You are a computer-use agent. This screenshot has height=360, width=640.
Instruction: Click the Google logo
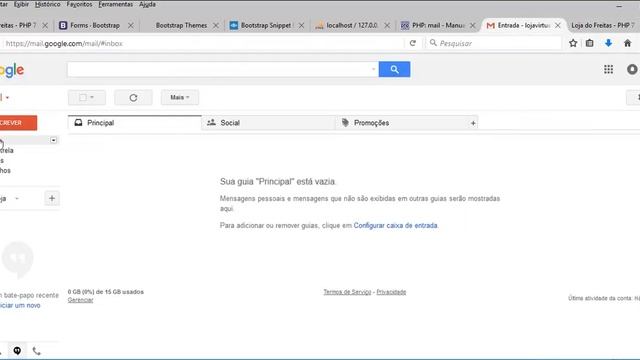click(12, 70)
